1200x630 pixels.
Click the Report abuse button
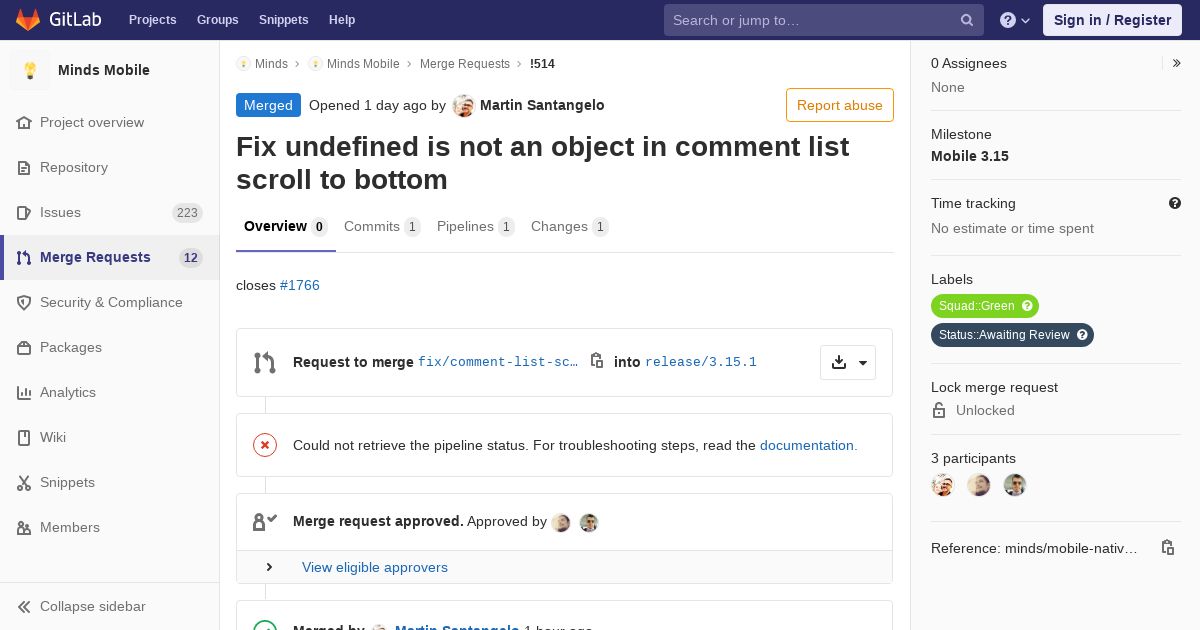840,105
